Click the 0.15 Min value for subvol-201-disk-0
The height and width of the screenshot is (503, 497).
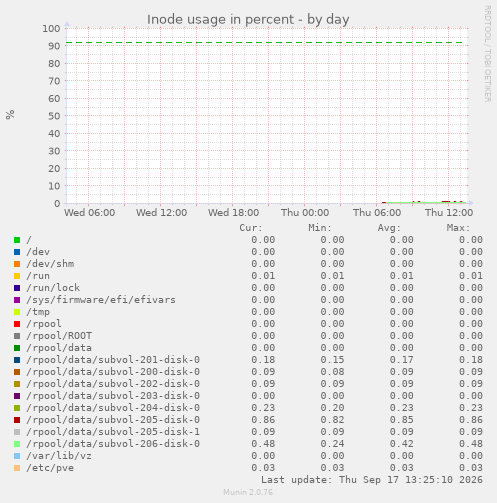[x=332, y=360]
